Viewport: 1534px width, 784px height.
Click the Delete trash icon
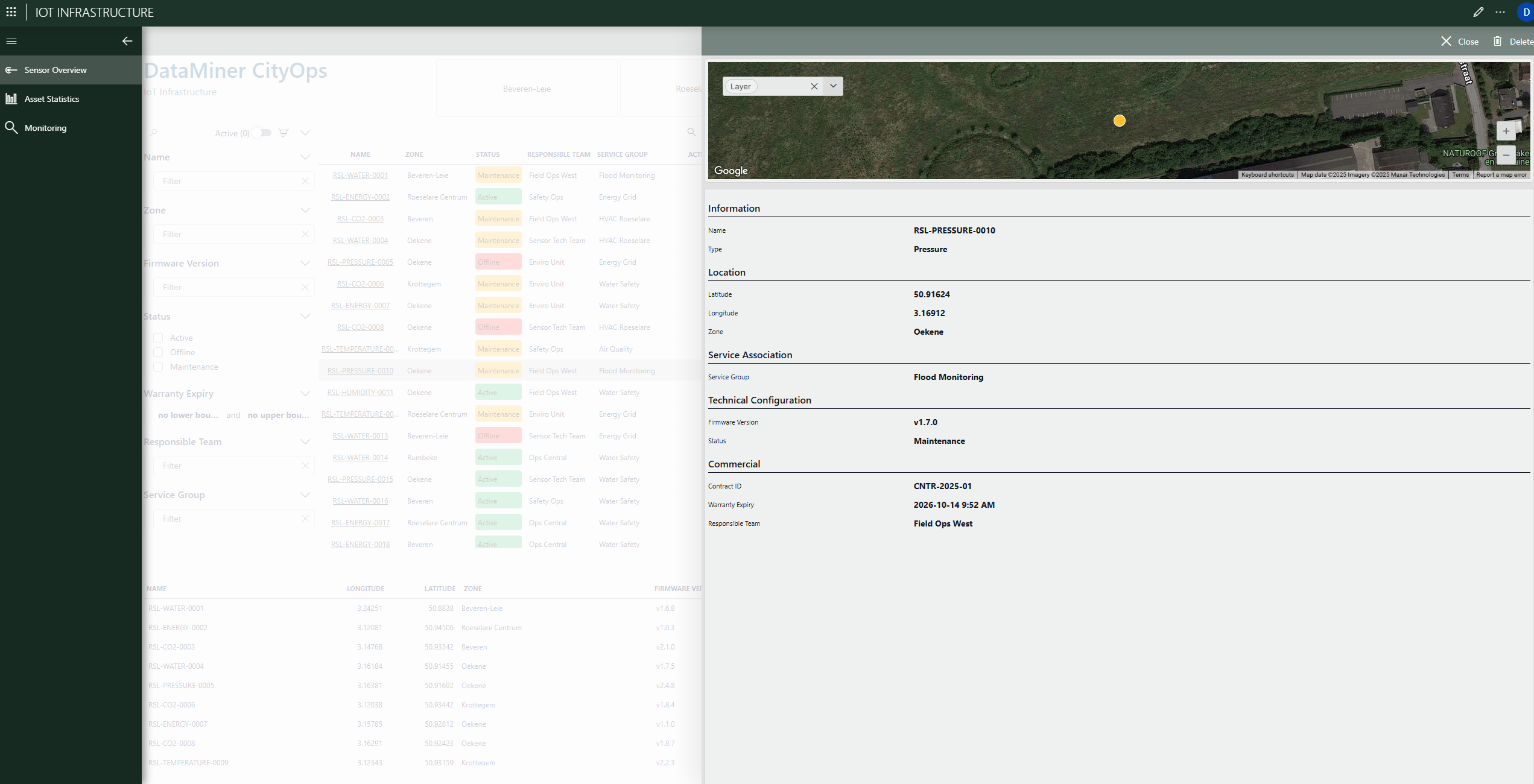tap(1497, 41)
